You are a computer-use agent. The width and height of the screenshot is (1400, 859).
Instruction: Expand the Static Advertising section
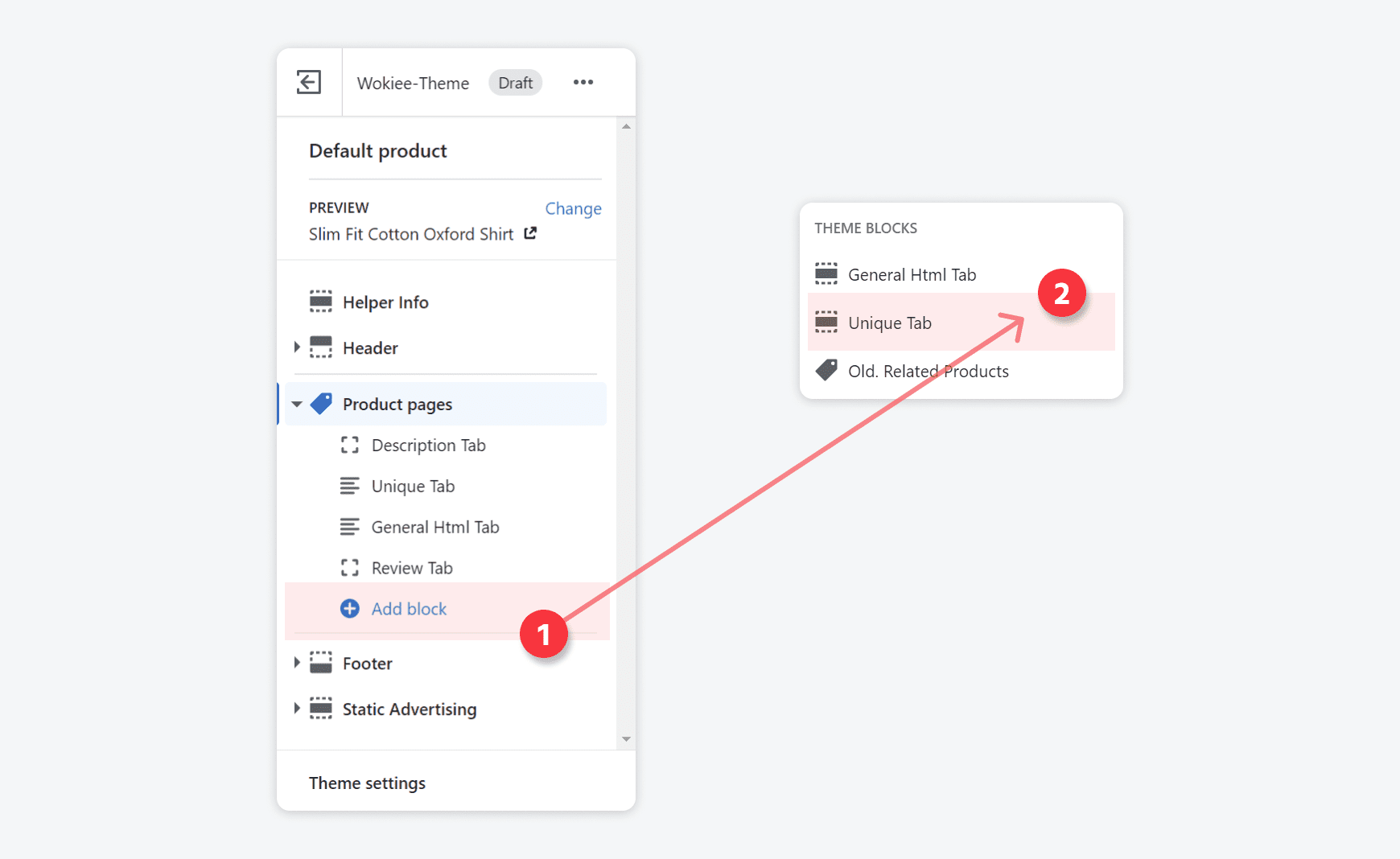(x=297, y=709)
